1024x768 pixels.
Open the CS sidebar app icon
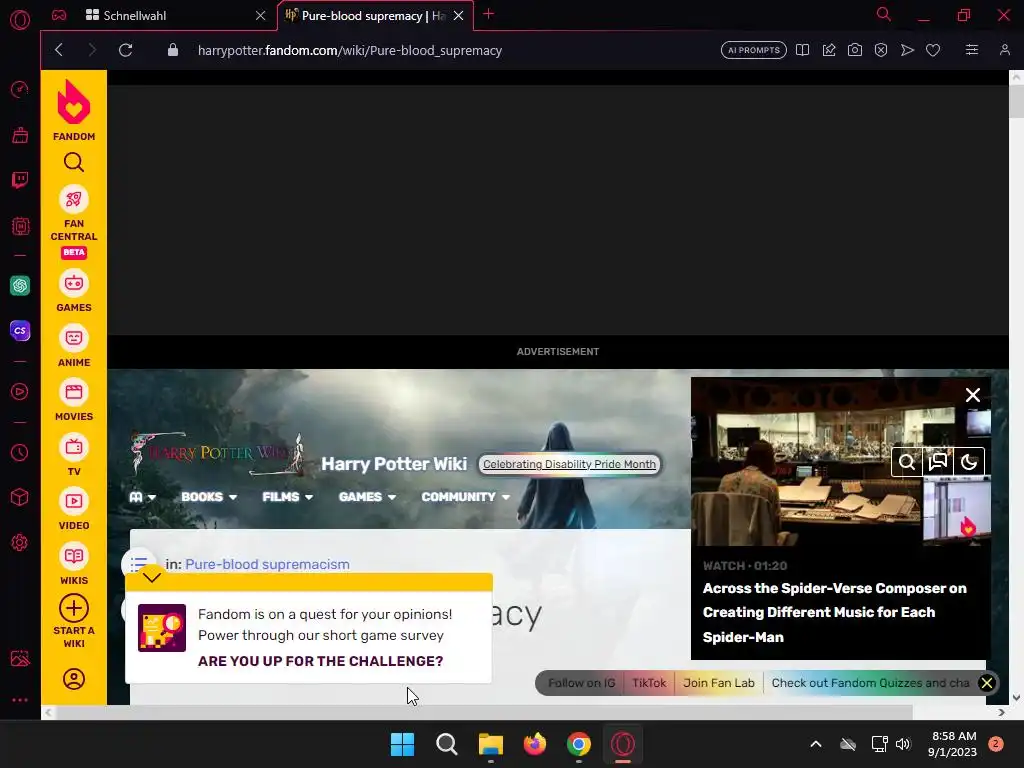pyautogui.click(x=20, y=330)
